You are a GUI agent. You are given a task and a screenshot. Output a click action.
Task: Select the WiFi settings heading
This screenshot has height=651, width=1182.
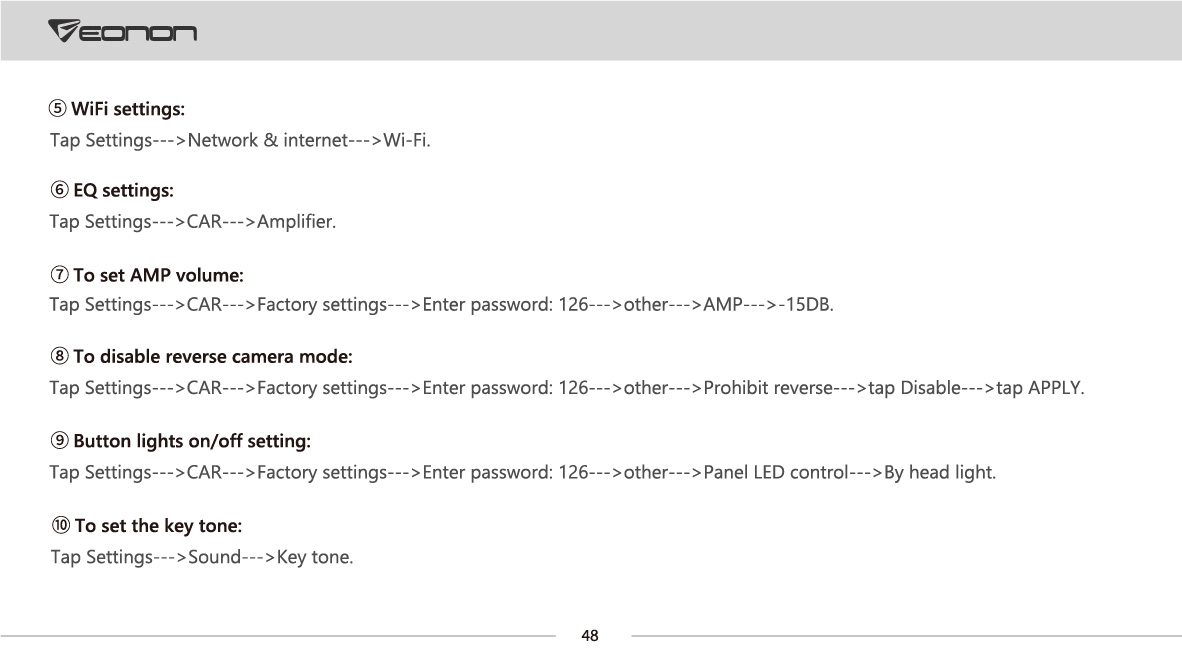point(128,108)
